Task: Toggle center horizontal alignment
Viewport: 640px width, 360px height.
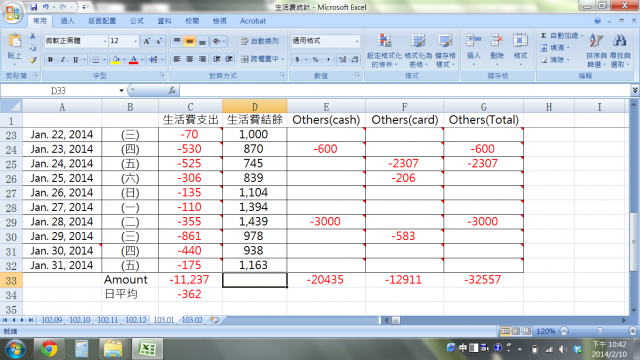Action: [x=189, y=59]
